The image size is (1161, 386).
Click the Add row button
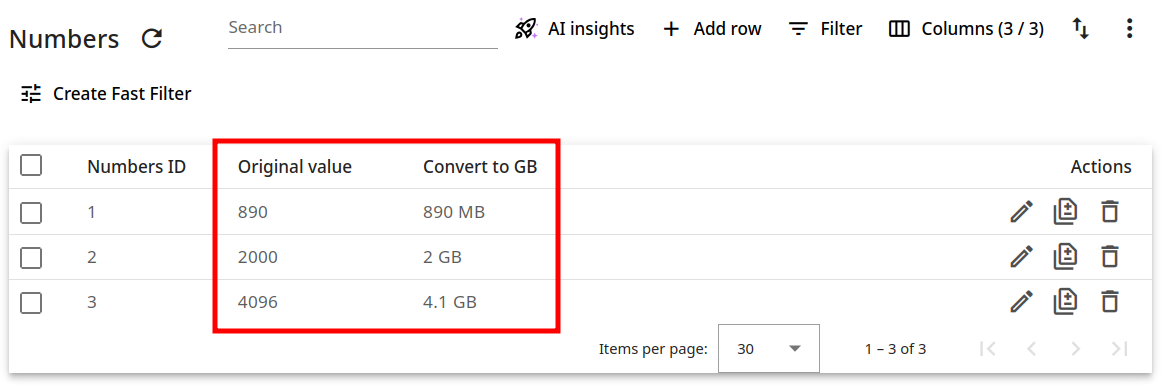tap(712, 29)
